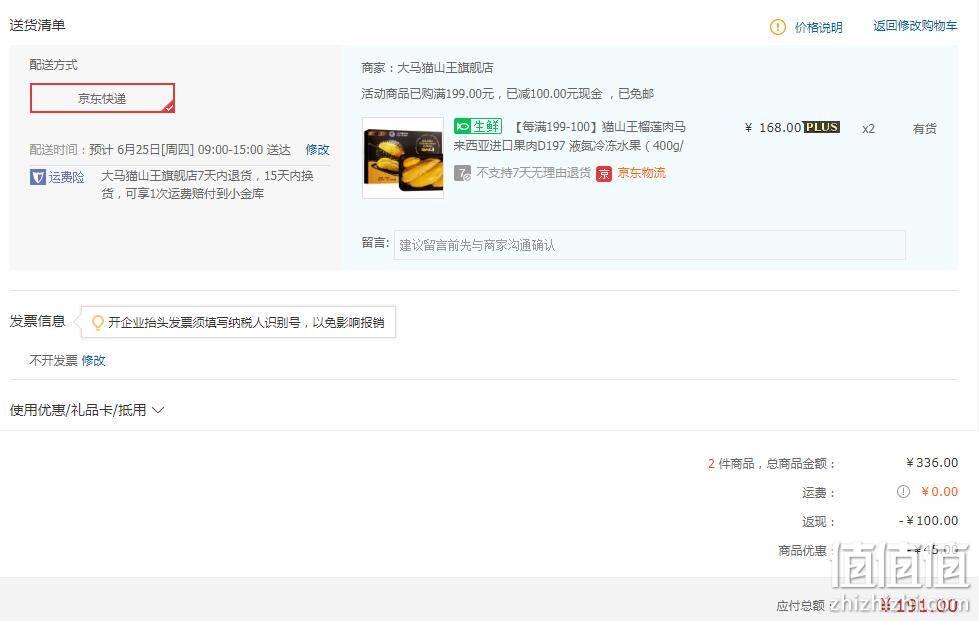Modify invoice info next to 不开发票
Viewport: 979px width, 621px height.
[x=93, y=361]
